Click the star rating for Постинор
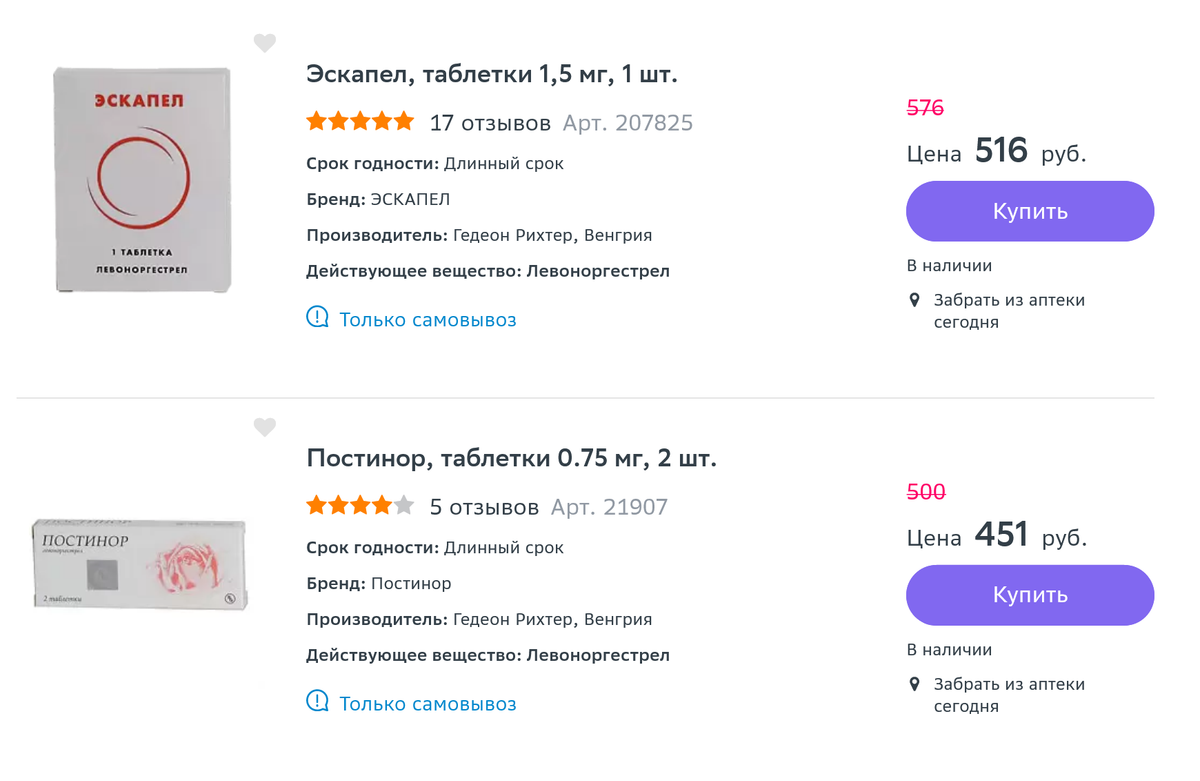The image size is (1200, 781). [x=360, y=506]
